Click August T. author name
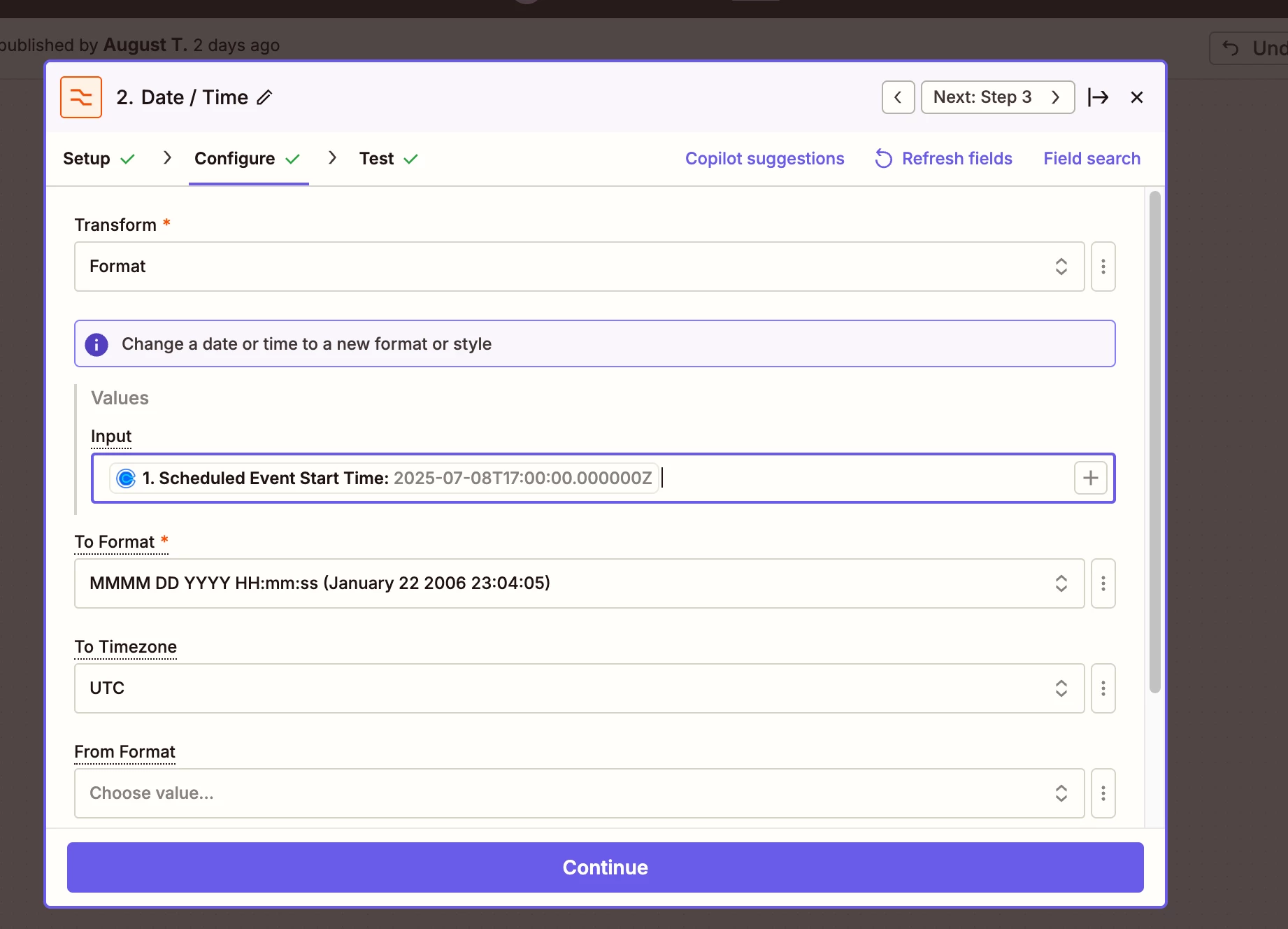Viewport: 1288px width, 929px height. pyautogui.click(x=145, y=45)
